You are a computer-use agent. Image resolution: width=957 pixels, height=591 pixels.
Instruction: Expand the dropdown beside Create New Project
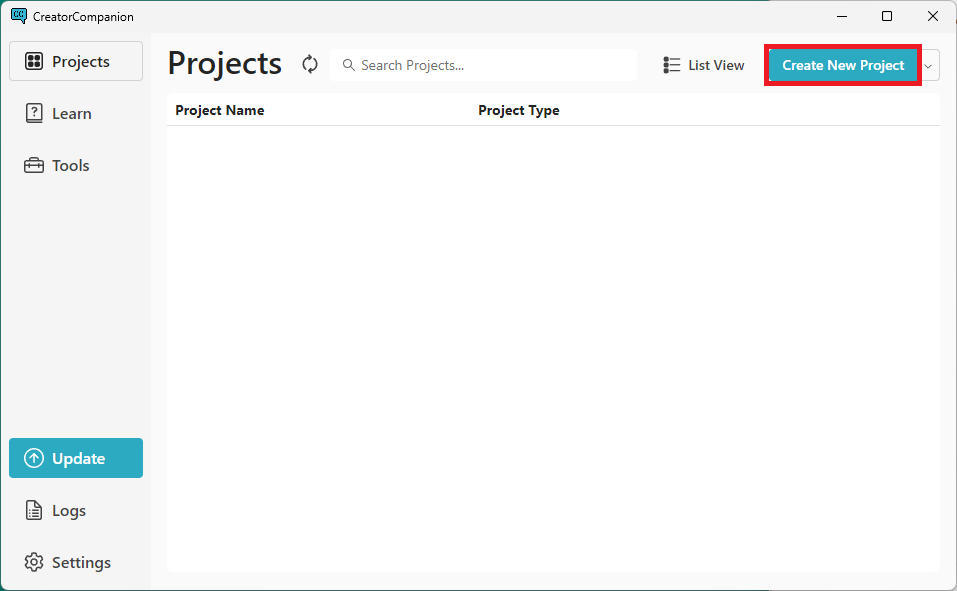(929, 65)
